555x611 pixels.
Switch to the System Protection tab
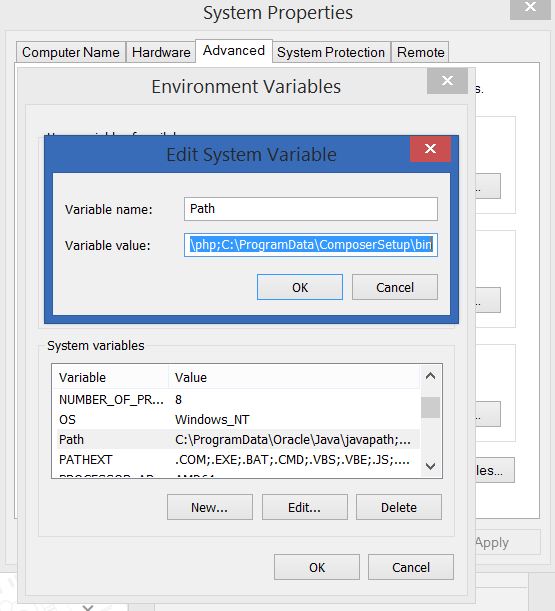[331, 52]
